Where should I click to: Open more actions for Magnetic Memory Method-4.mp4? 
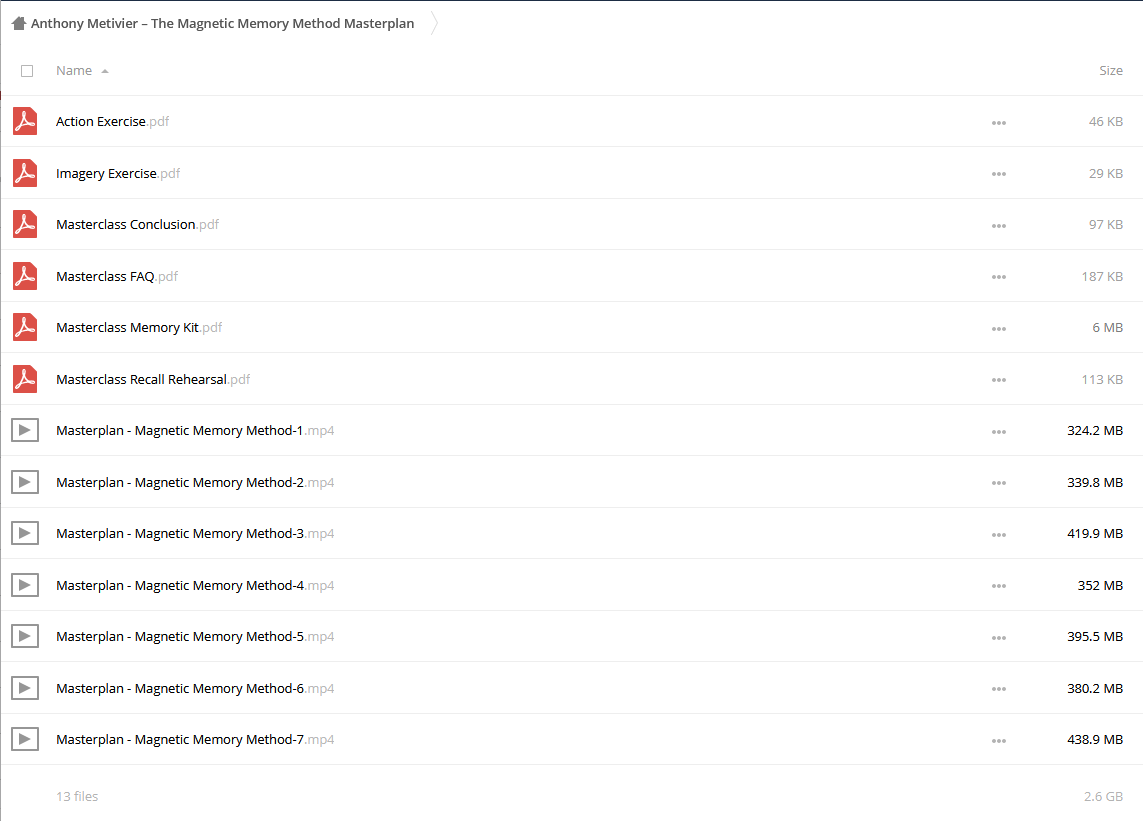point(999,586)
